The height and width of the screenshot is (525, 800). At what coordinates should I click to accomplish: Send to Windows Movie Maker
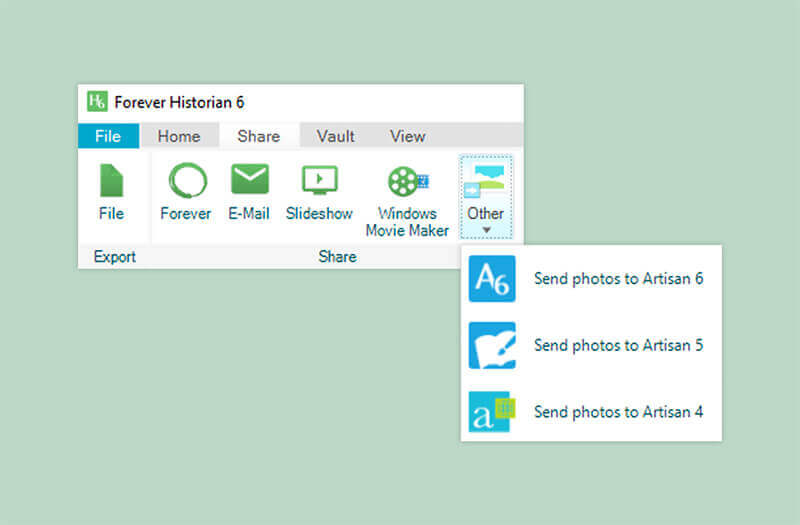[x=407, y=202]
